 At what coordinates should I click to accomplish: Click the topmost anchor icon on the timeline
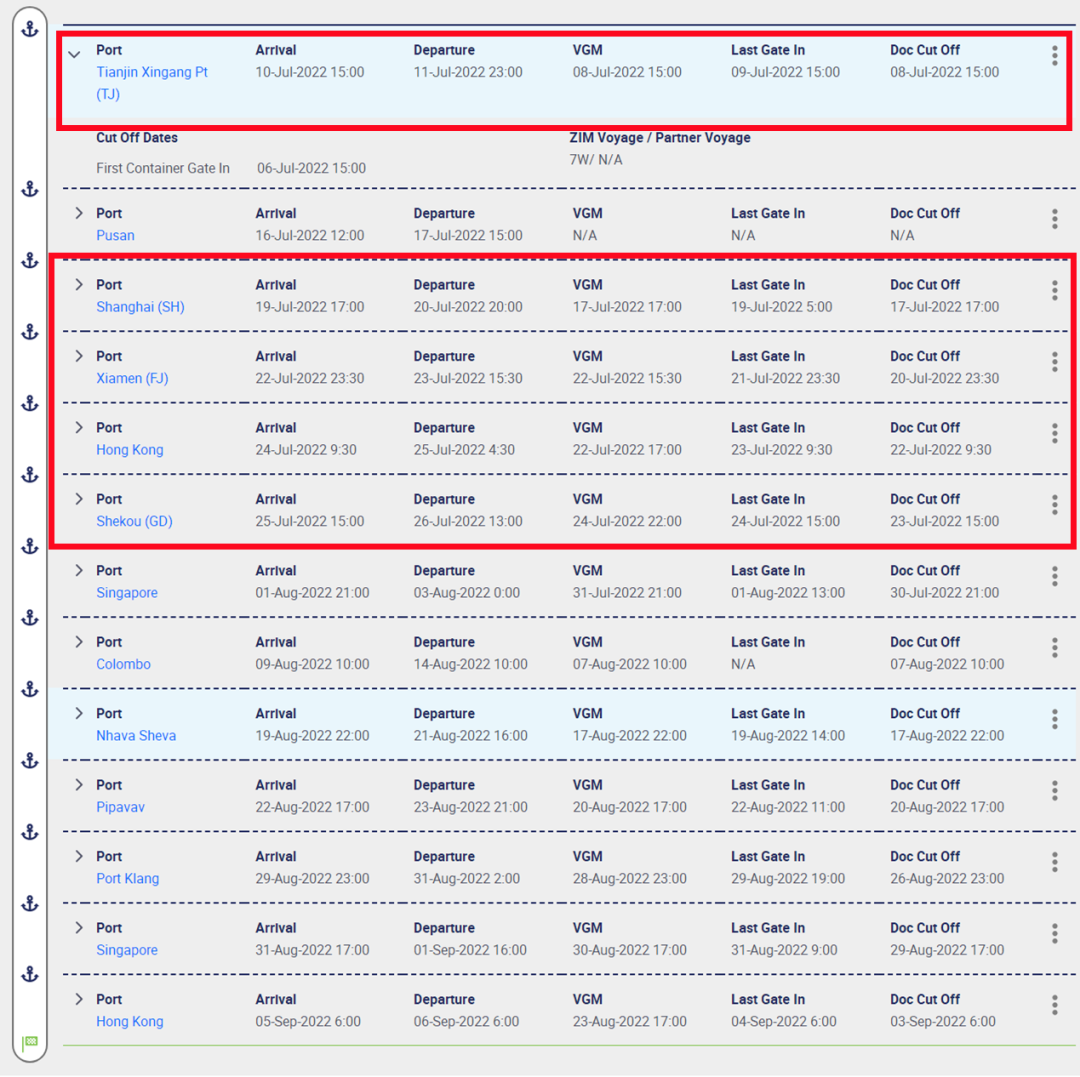tap(30, 27)
